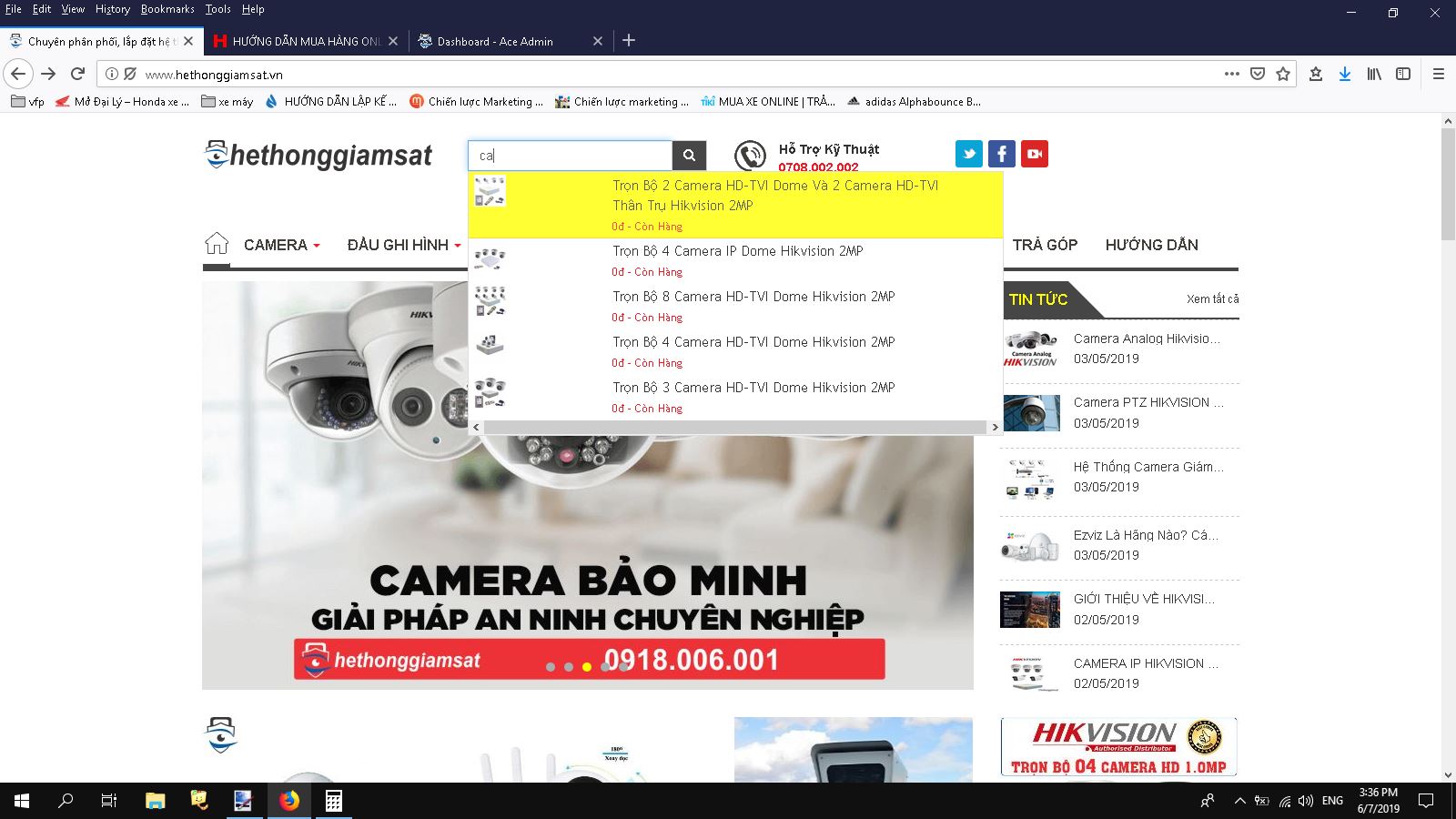Open the Tools menu
This screenshot has width=1456, height=819.
(x=217, y=9)
